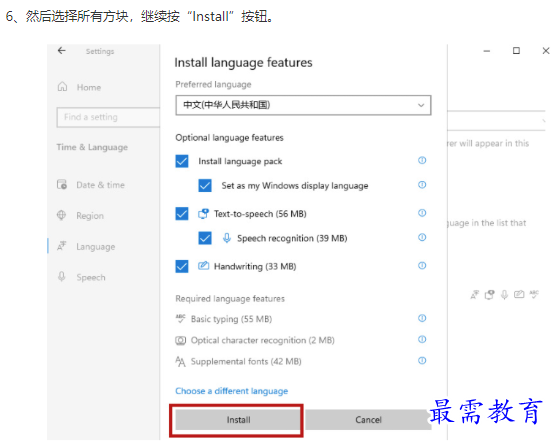Show info for Speech recognition feature
Screen dimensions: 551x443
point(422,237)
